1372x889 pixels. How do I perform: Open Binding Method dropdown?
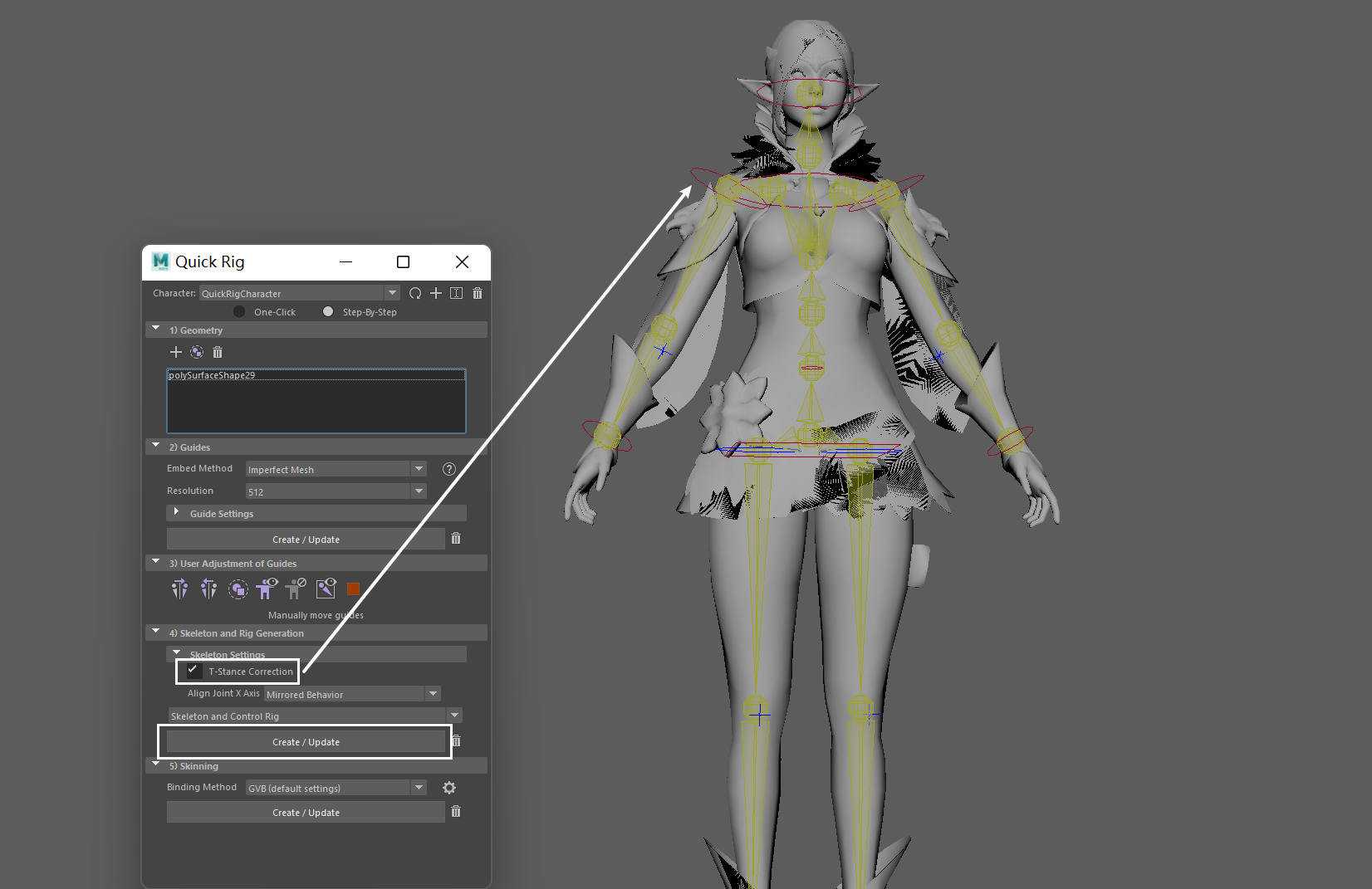coord(336,788)
